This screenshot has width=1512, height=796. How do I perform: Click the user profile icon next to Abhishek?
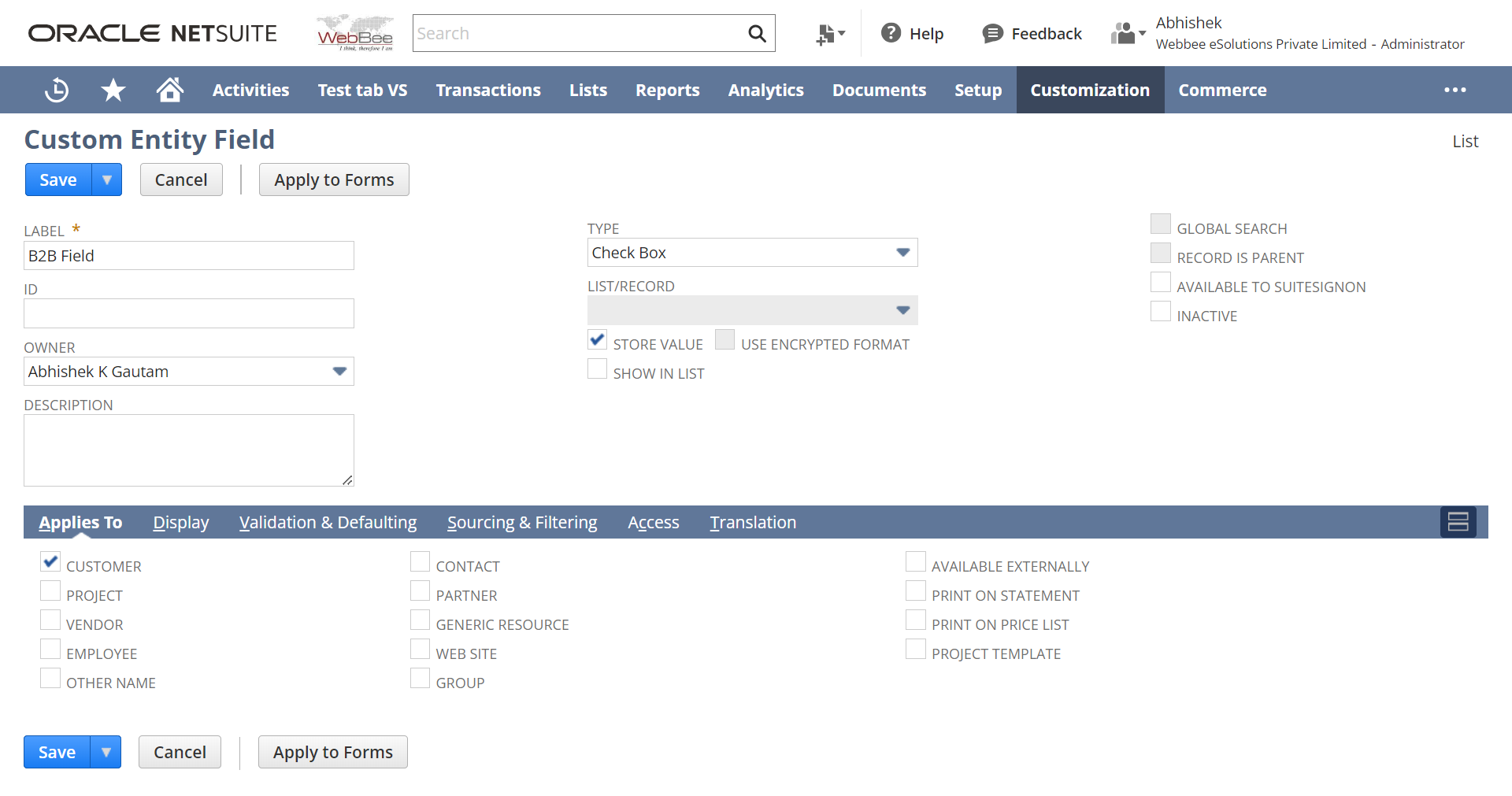[1125, 33]
